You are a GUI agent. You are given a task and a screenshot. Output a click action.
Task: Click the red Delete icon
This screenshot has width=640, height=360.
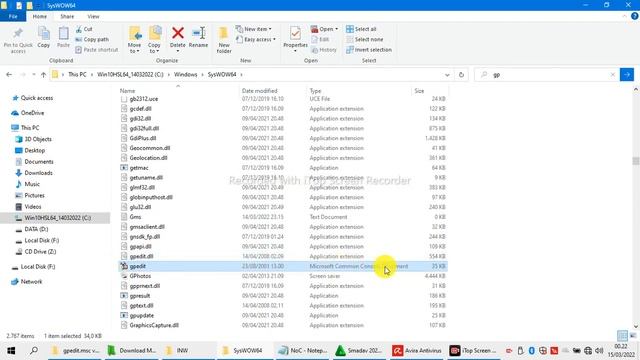[178, 33]
